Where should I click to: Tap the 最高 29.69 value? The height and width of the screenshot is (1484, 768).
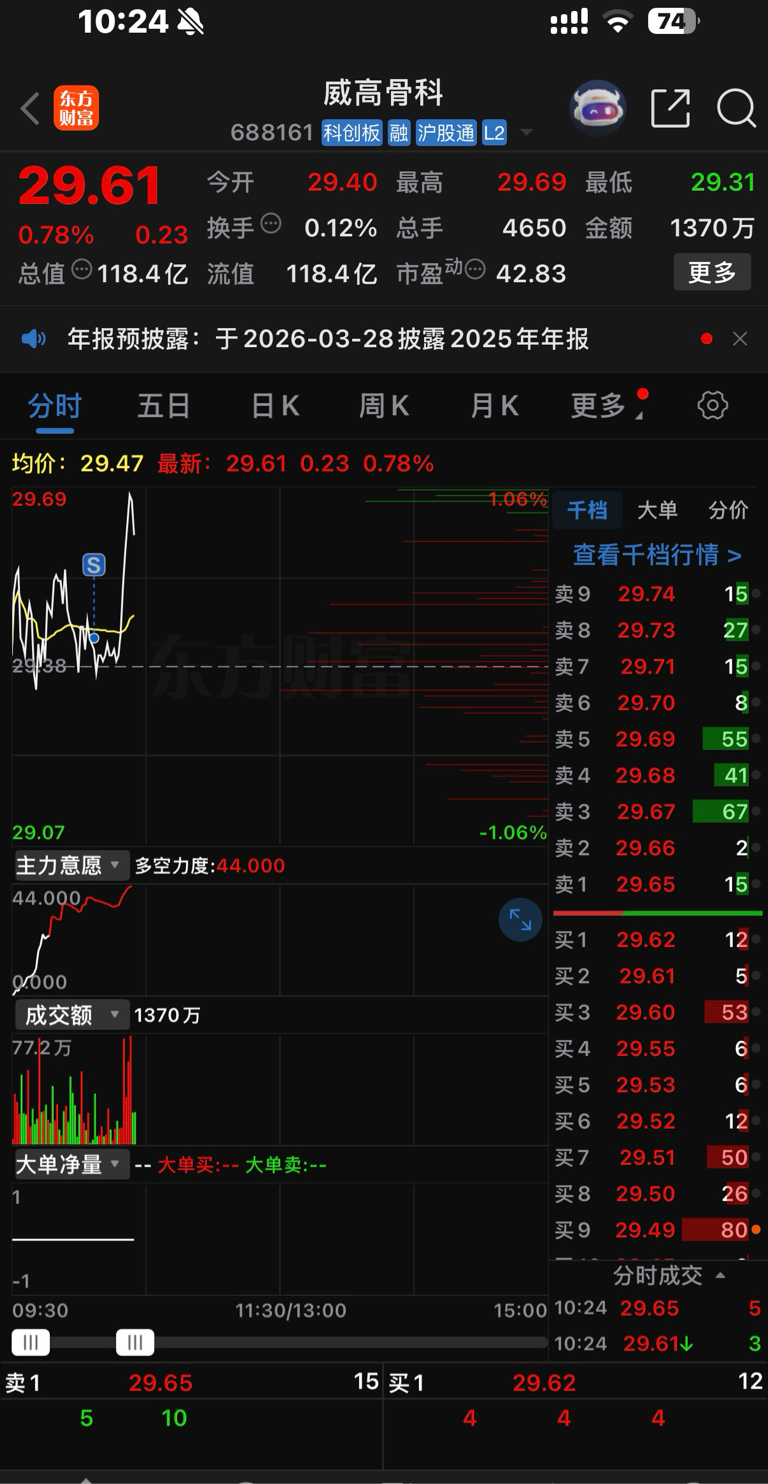point(532,183)
